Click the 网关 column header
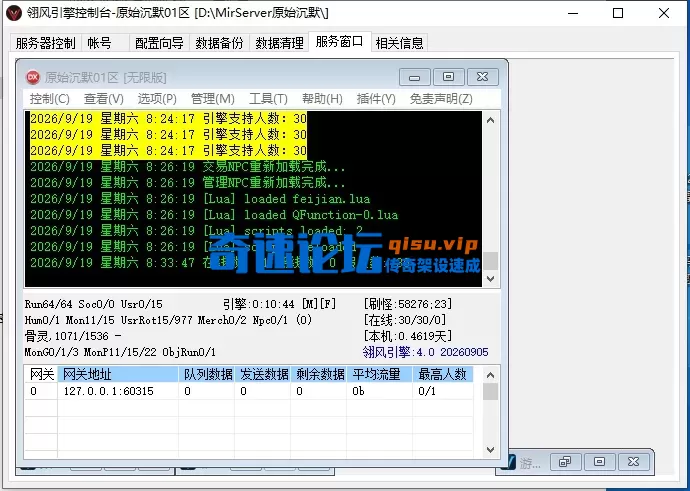This screenshot has height=491, width=690. [x=41, y=374]
